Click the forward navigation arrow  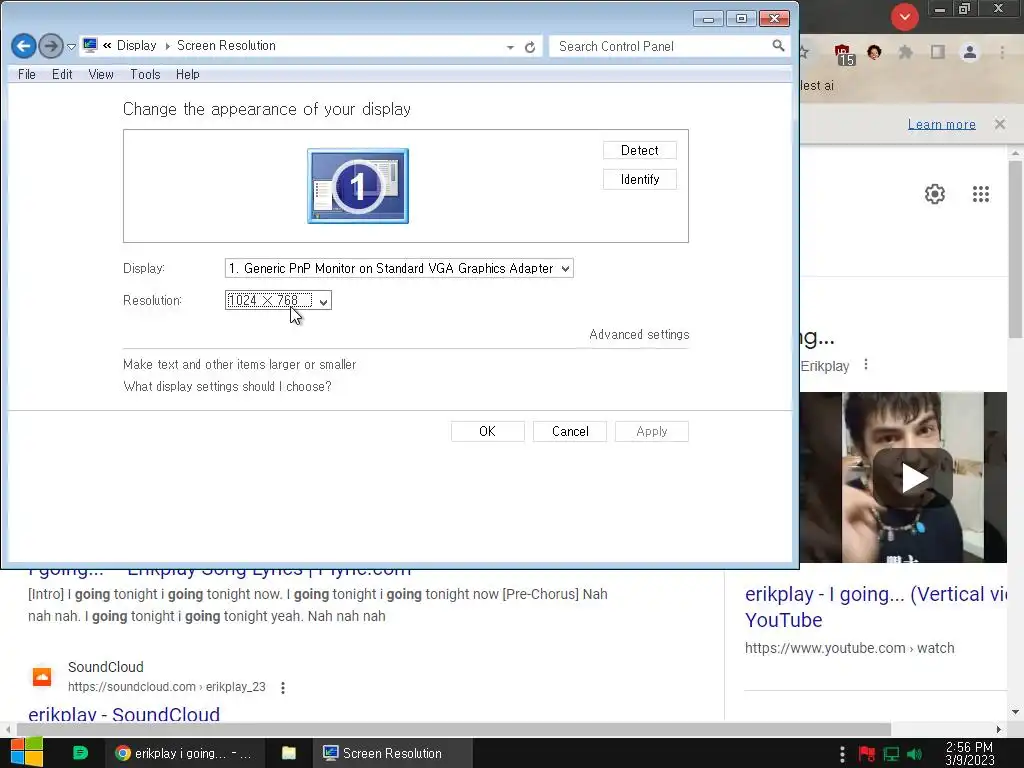51,46
